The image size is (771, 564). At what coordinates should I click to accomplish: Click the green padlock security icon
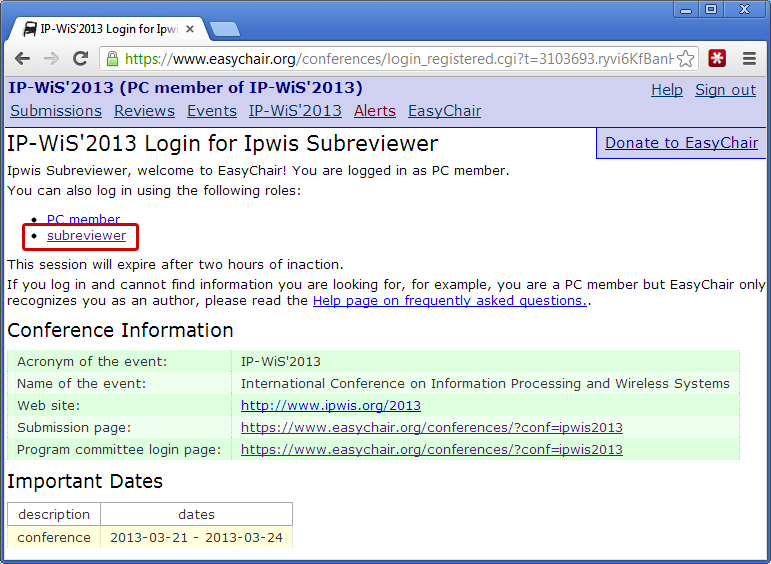point(112,58)
